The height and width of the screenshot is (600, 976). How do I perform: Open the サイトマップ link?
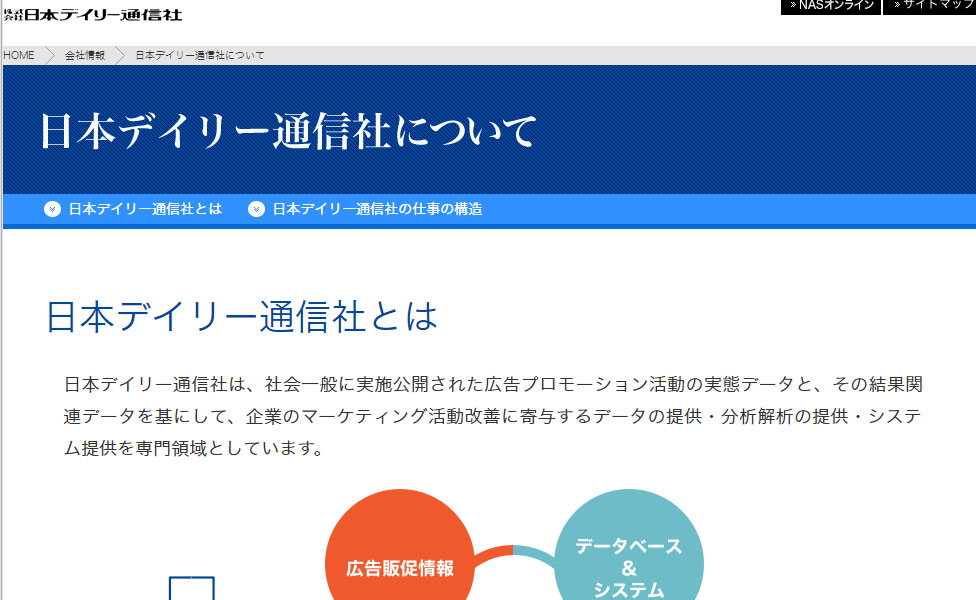[930, 6]
